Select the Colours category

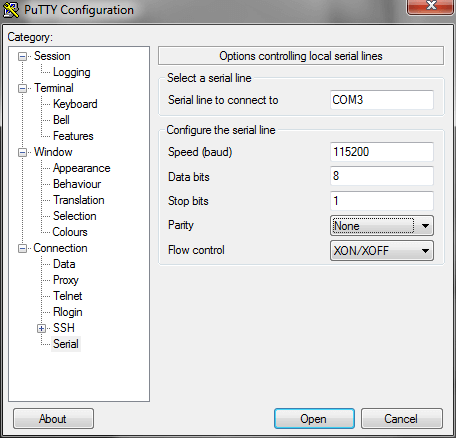click(x=70, y=232)
